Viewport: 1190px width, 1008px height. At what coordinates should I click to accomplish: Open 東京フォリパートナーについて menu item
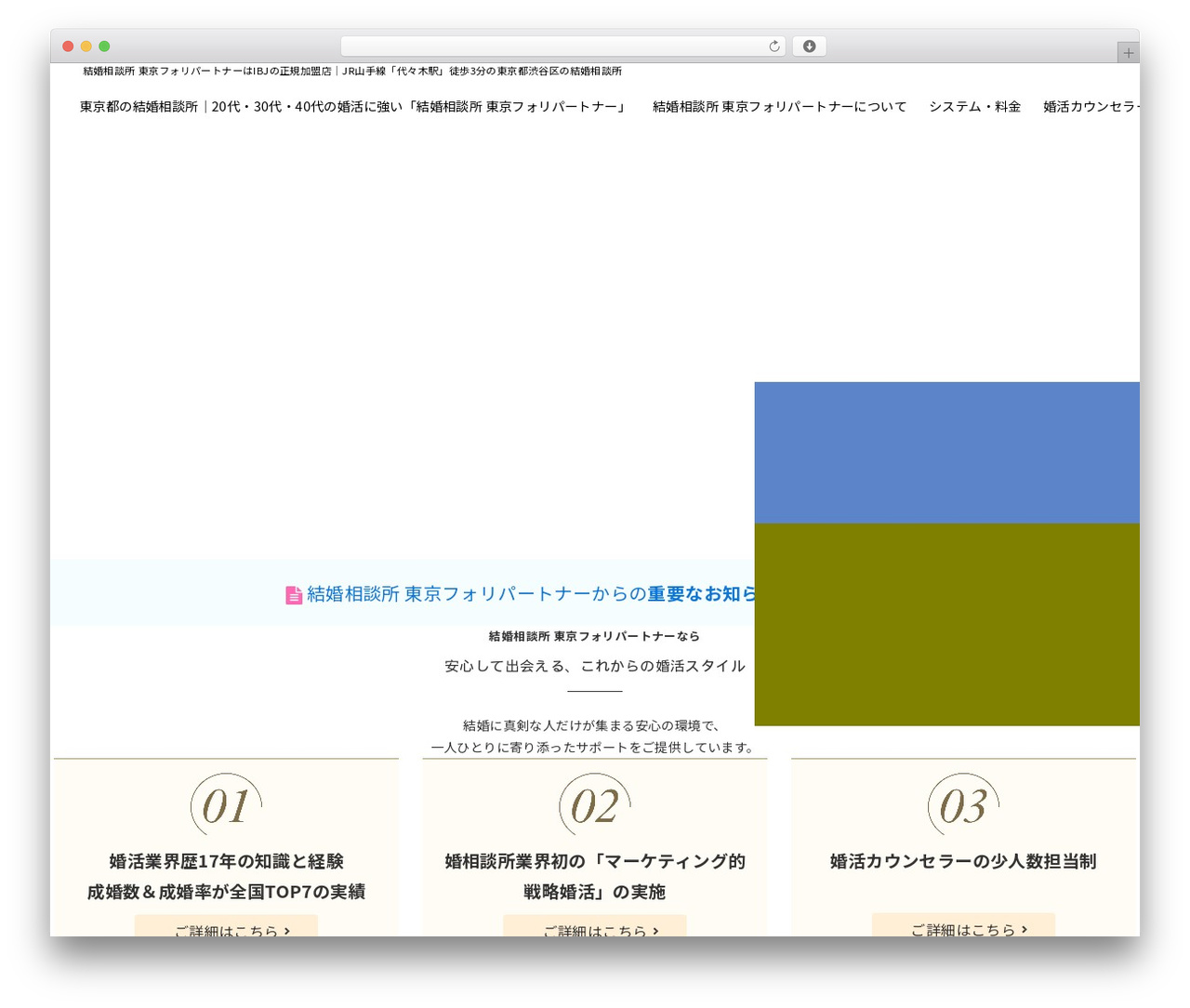[x=779, y=107]
